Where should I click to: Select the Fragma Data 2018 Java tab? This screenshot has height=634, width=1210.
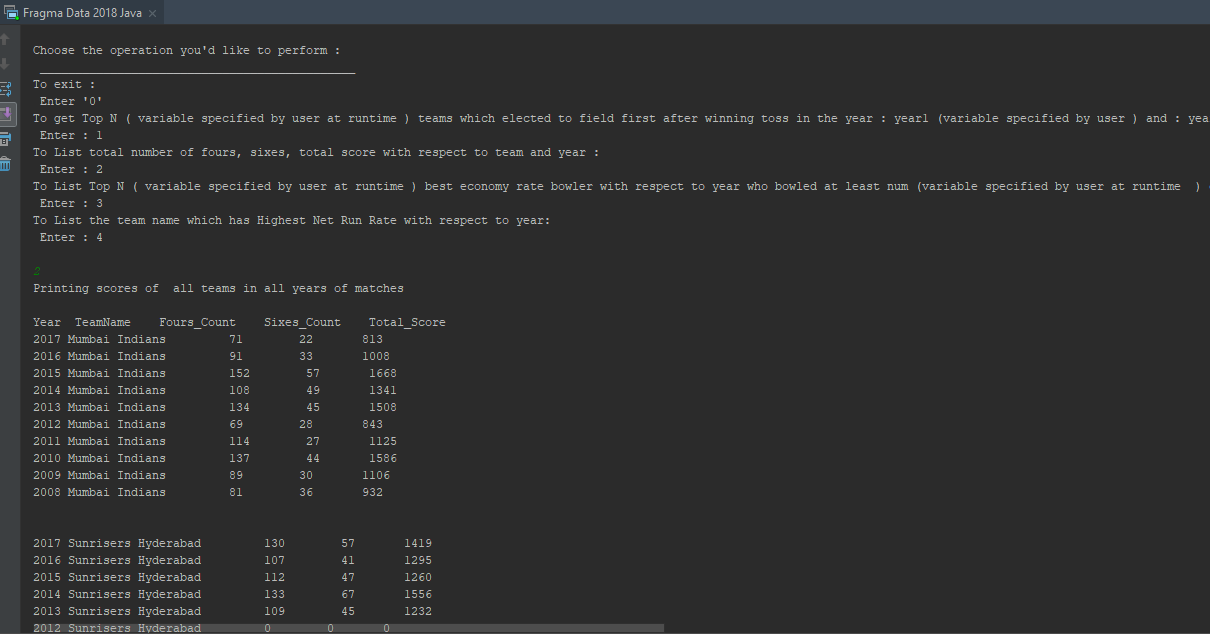coord(82,13)
